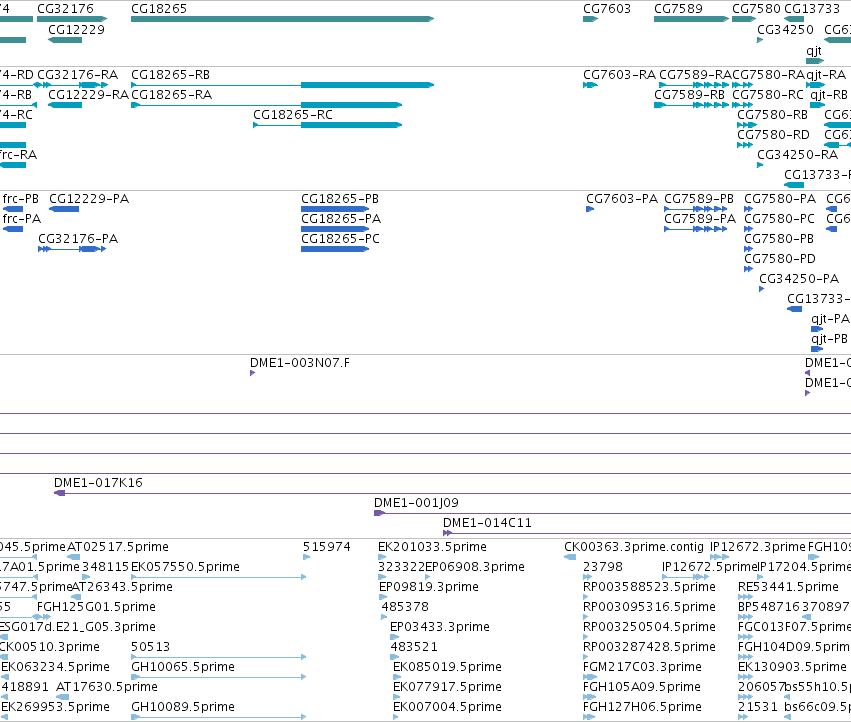
Task: Select the CG7580-PA protein label
Action: tap(780, 199)
